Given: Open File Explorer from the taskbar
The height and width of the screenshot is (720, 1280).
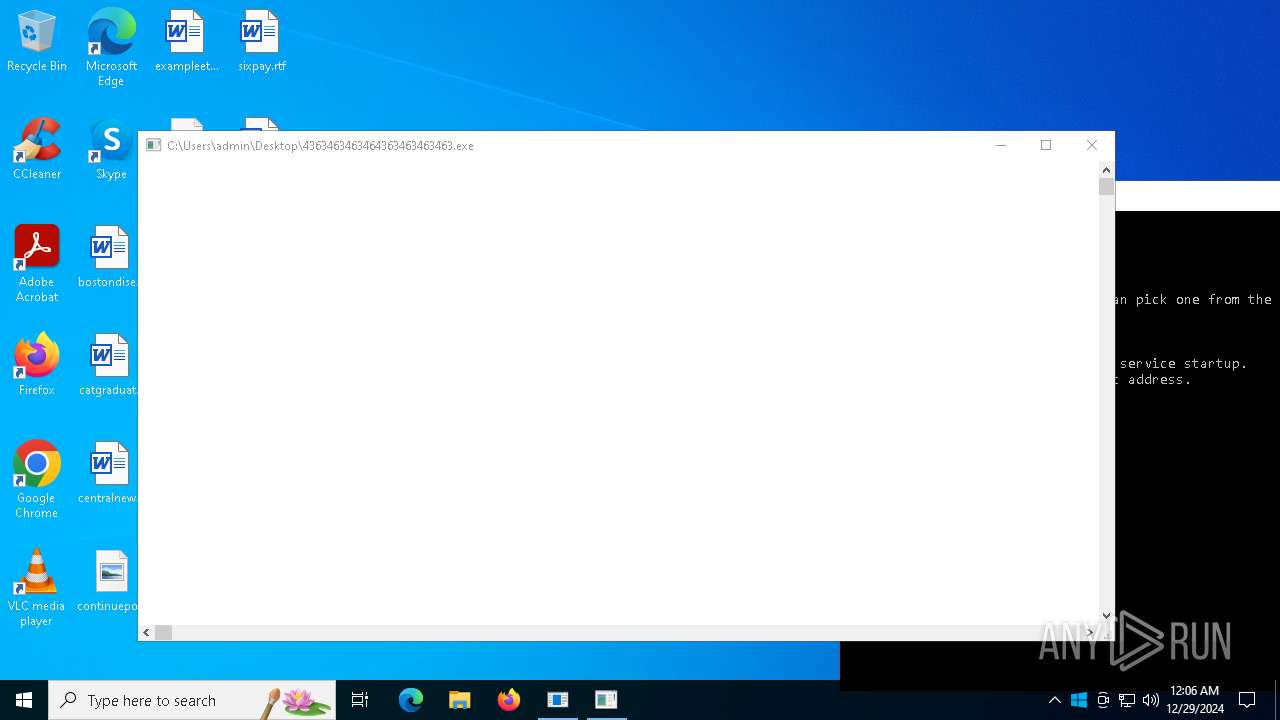Looking at the screenshot, I should 460,700.
